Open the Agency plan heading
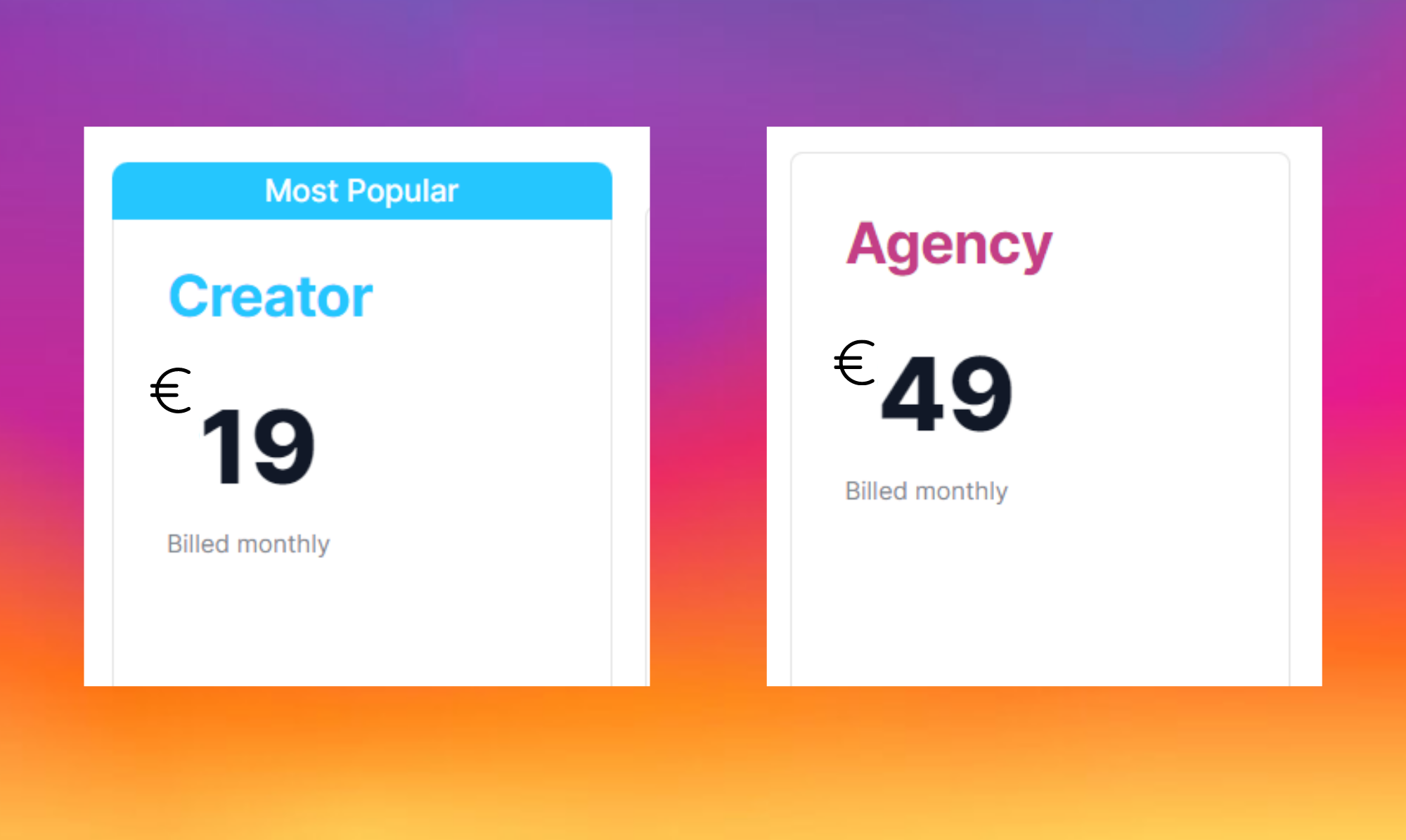This screenshot has height=840, width=1406. (949, 245)
